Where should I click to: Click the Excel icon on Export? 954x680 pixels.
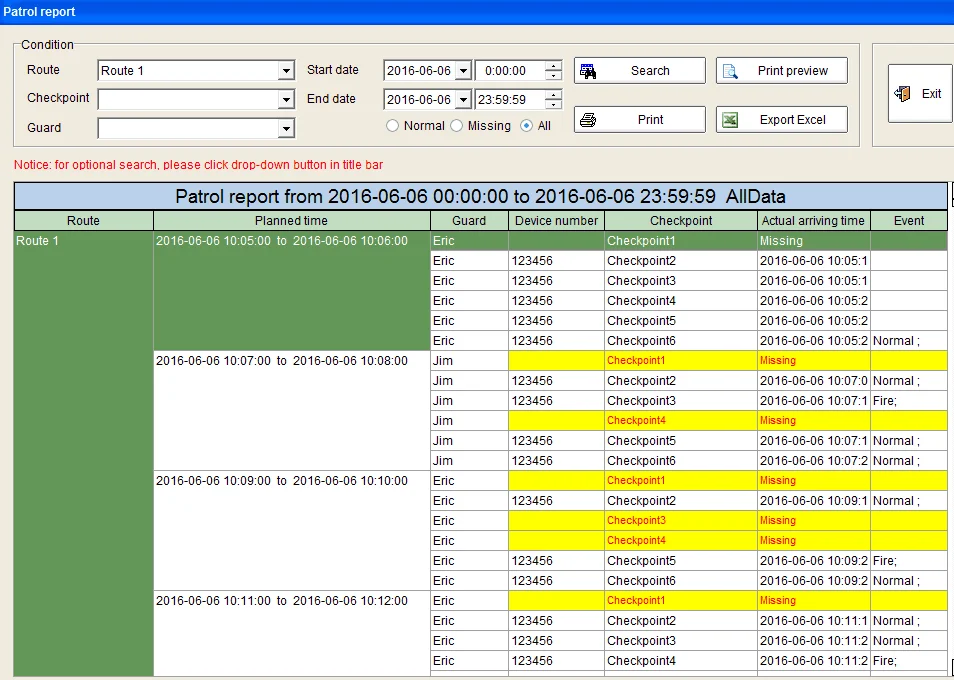point(731,120)
